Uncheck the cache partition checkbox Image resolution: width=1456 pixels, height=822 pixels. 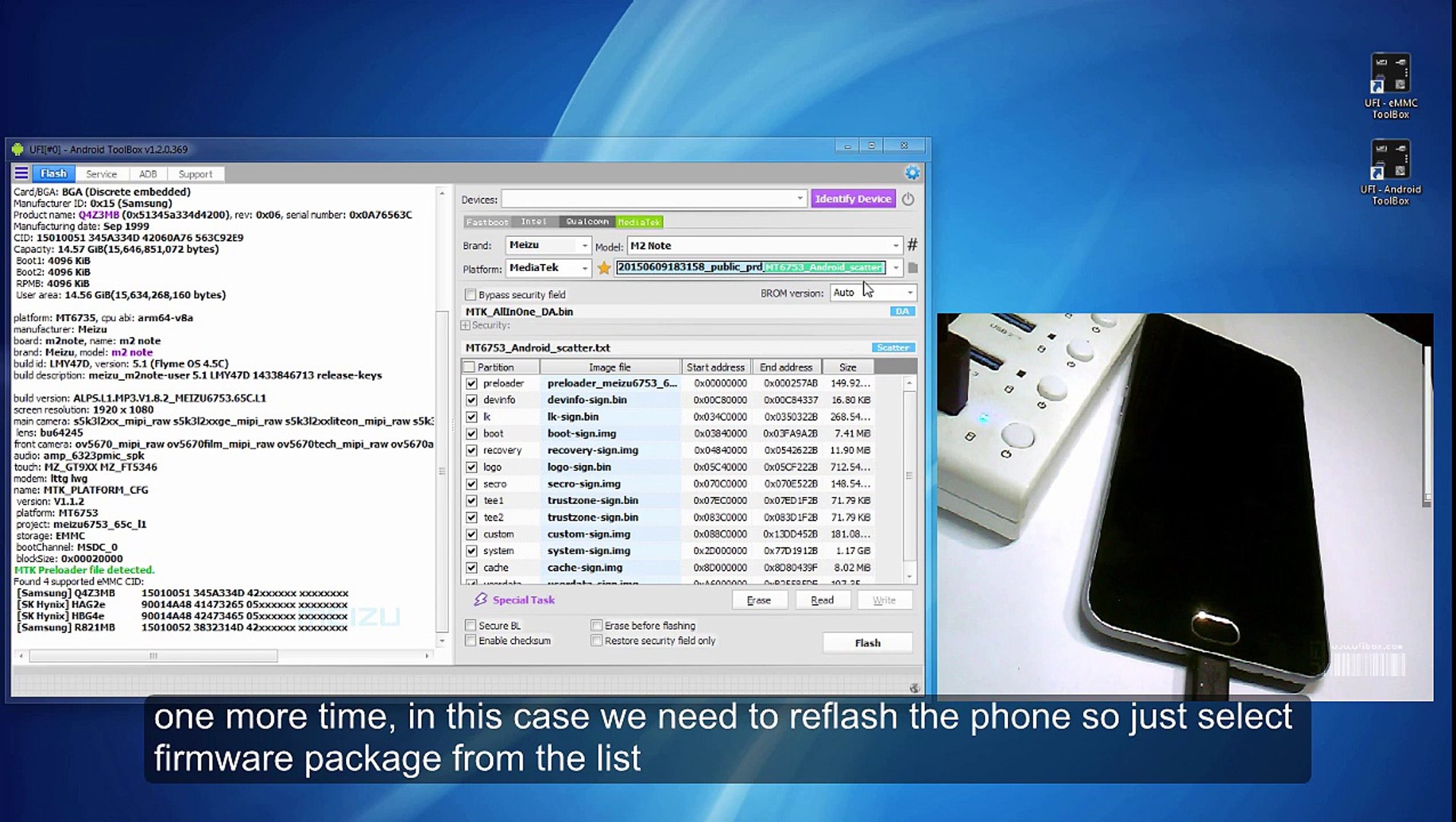(x=472, y=568)
